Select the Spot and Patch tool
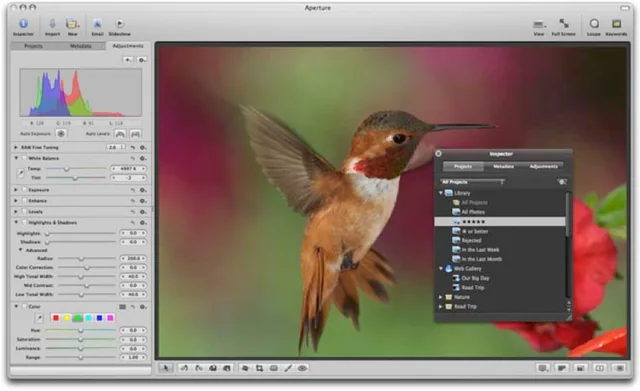640x391 pixels. tap(273, 368)
